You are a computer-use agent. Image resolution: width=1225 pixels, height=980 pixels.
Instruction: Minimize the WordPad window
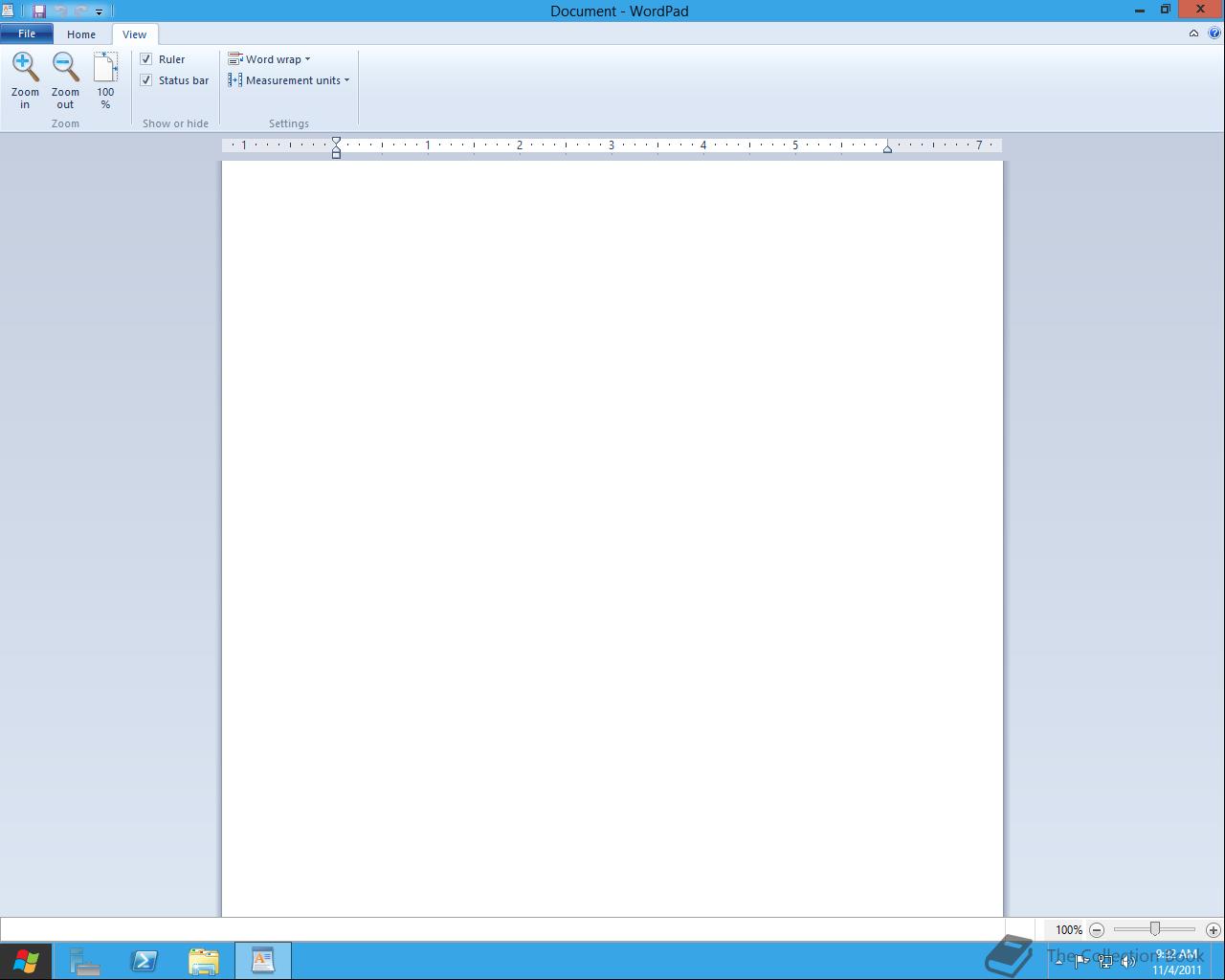click(1140, 11)
